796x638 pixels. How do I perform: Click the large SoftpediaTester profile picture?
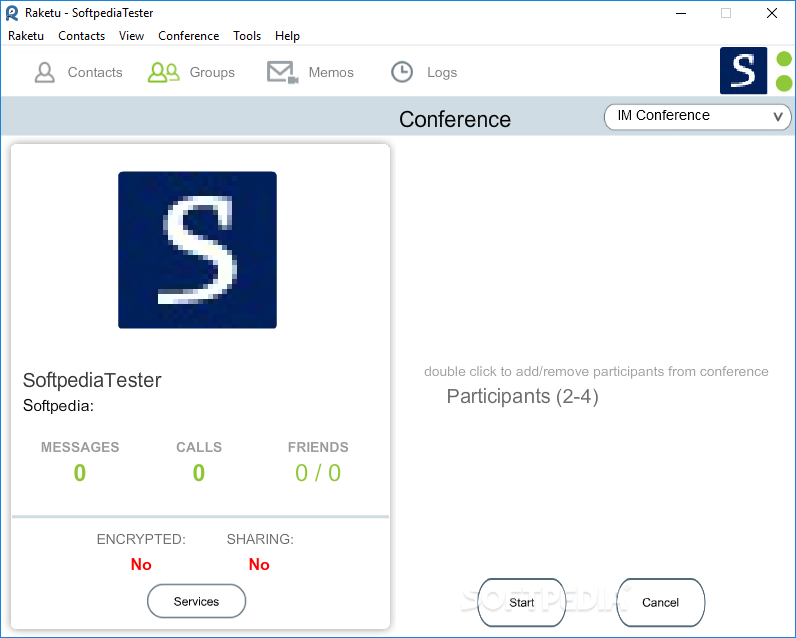tap(197, 250)
